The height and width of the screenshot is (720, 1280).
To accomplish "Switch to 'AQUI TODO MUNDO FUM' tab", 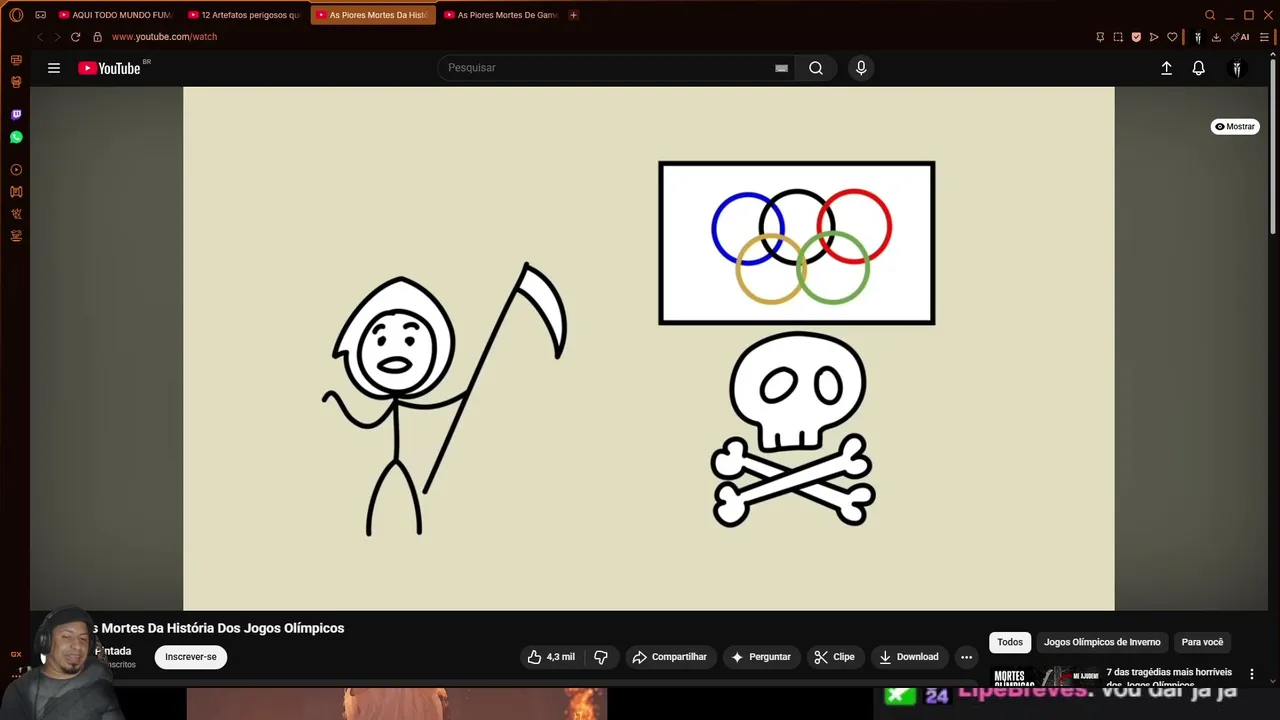I will (115, 15).
